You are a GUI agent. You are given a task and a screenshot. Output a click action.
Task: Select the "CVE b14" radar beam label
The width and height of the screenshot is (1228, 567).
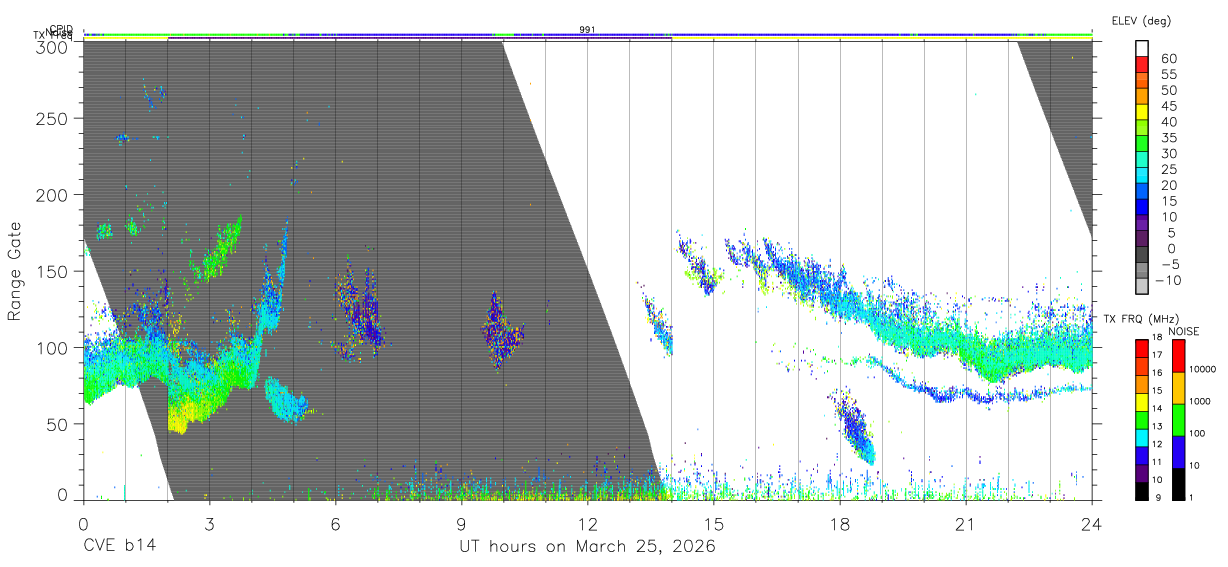click(x=119, y=546)
